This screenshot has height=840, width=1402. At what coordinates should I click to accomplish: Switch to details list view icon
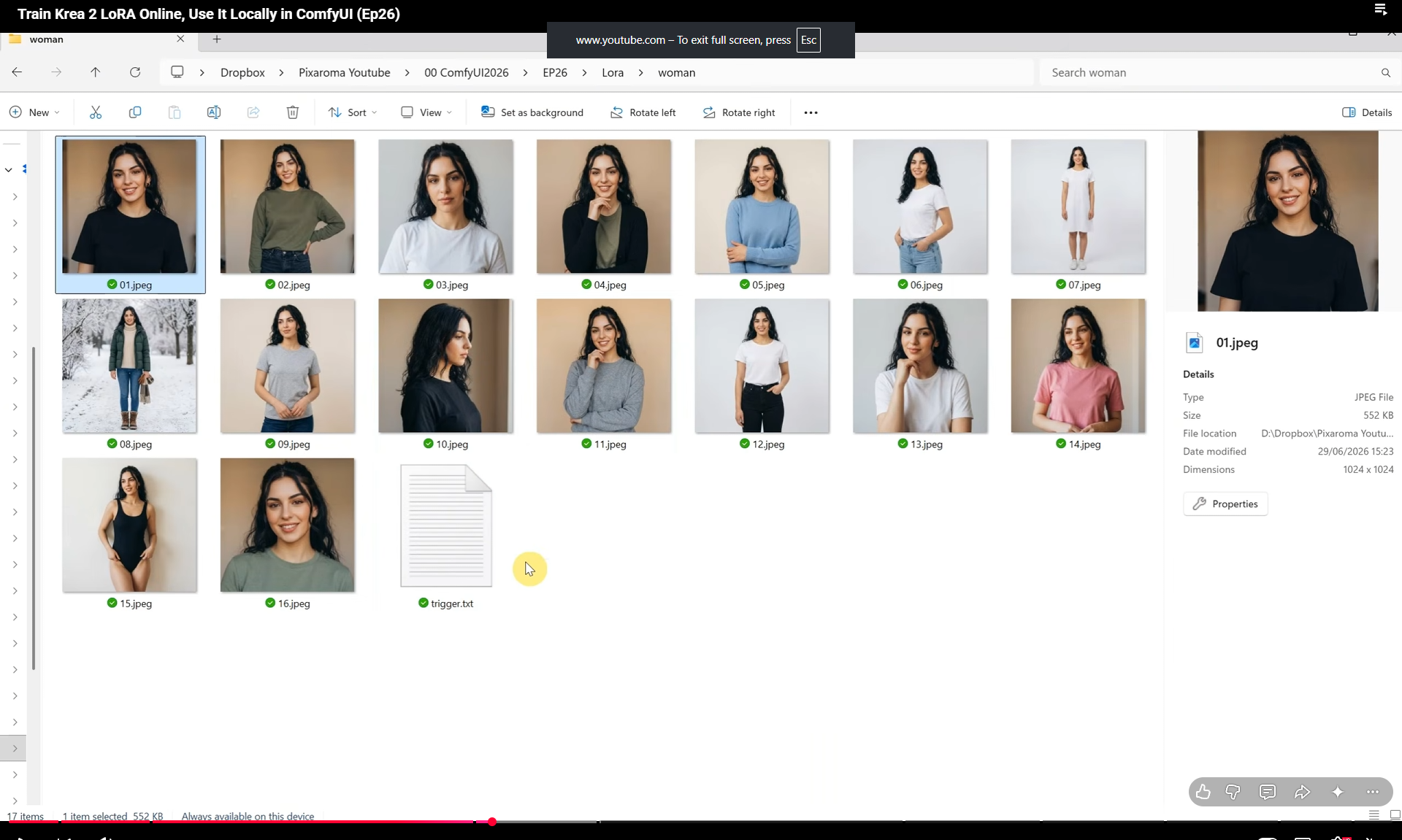pyautogui.click(x=1374, y=814)
